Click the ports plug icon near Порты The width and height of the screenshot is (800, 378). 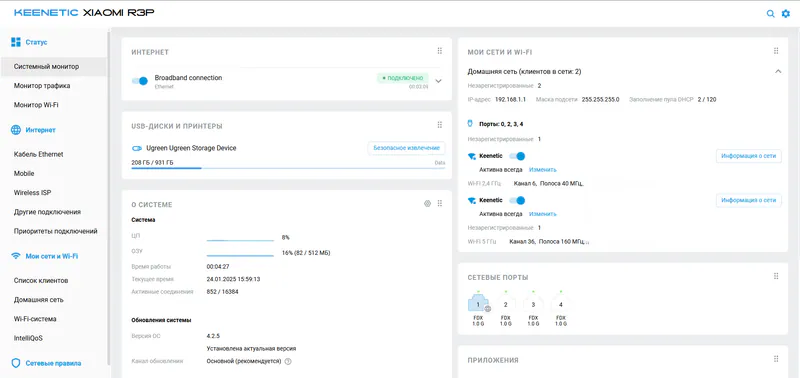click(471, 123)
